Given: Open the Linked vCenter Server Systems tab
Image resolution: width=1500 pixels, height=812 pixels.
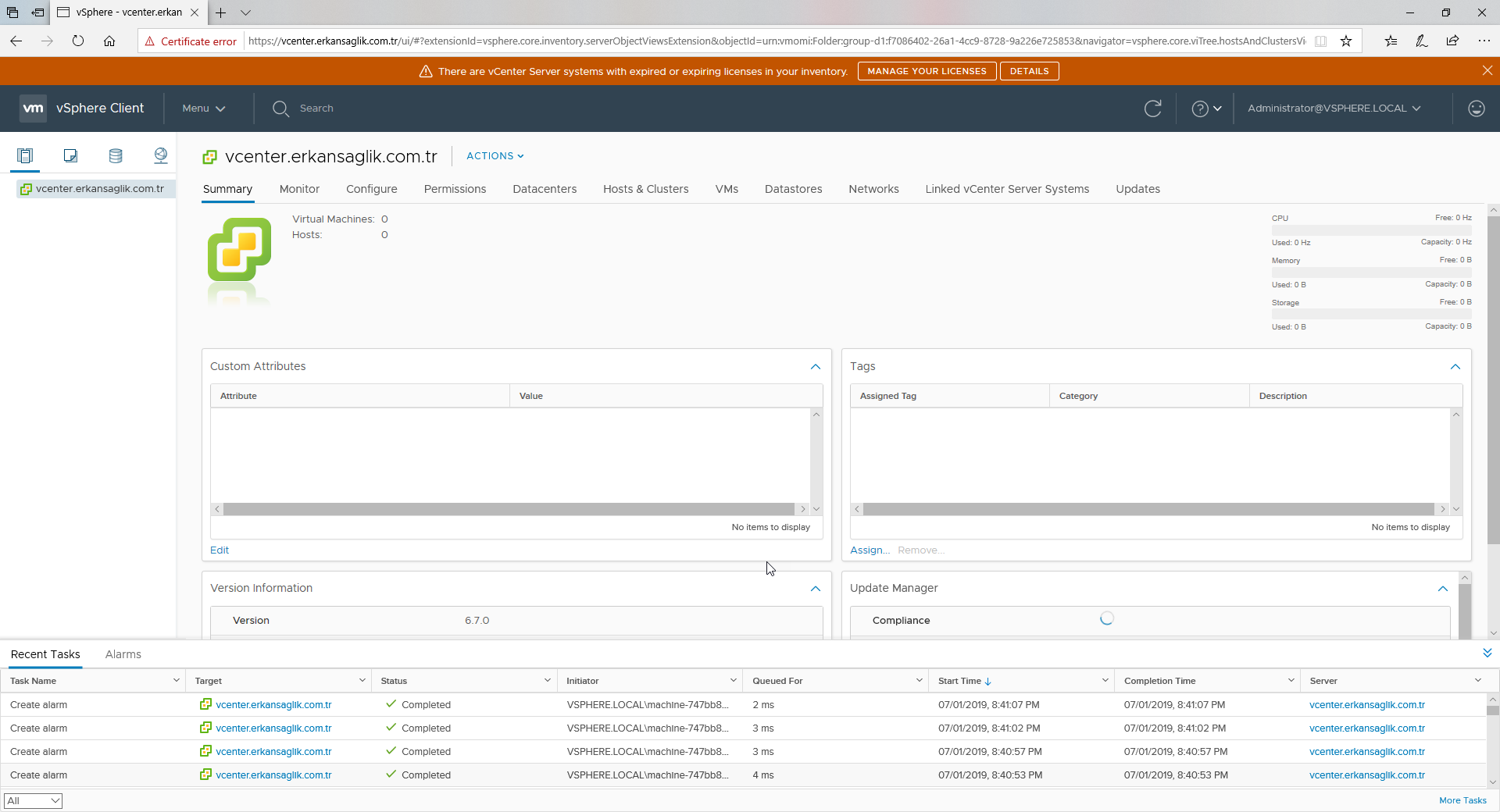Looking at the screenshot, I should coord(1007,189).
